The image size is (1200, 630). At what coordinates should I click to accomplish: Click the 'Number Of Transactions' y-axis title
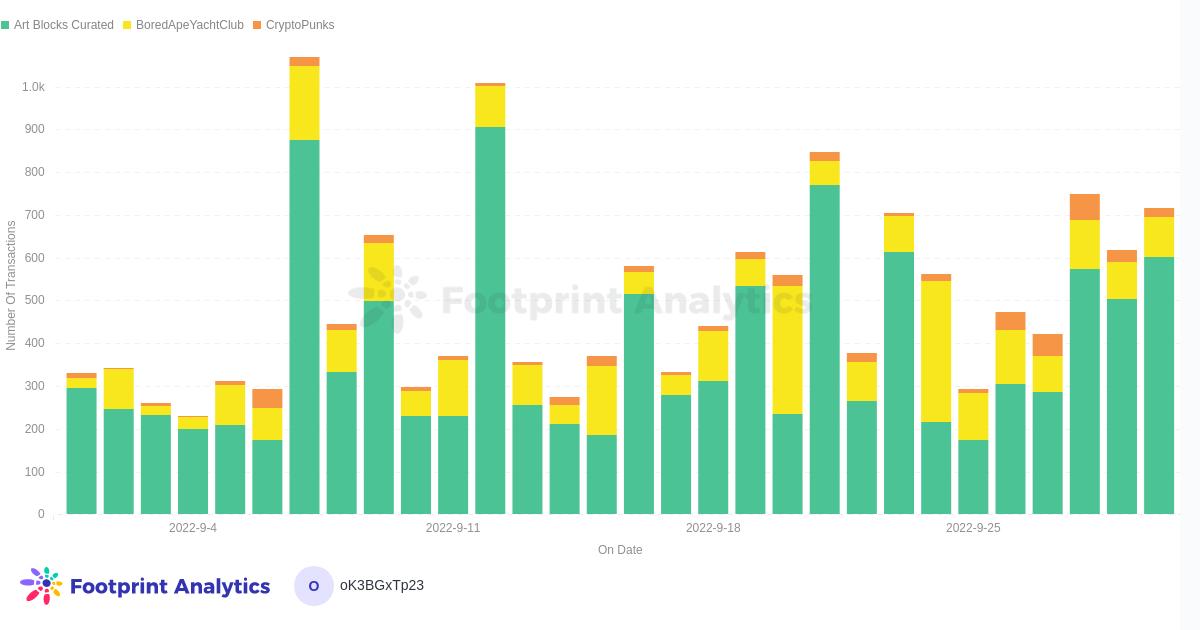coord(11,286)
